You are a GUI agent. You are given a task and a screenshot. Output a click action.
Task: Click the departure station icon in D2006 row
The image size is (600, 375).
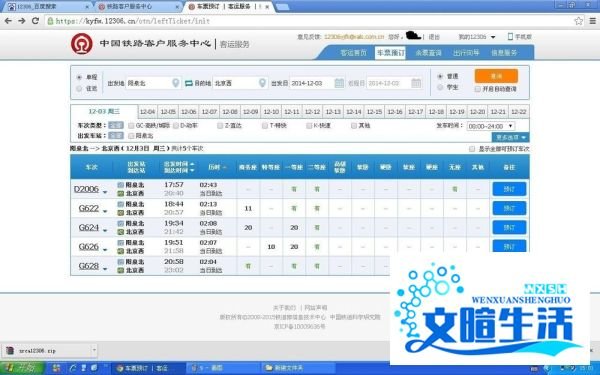pyautogui.click(x=121, y=185)
